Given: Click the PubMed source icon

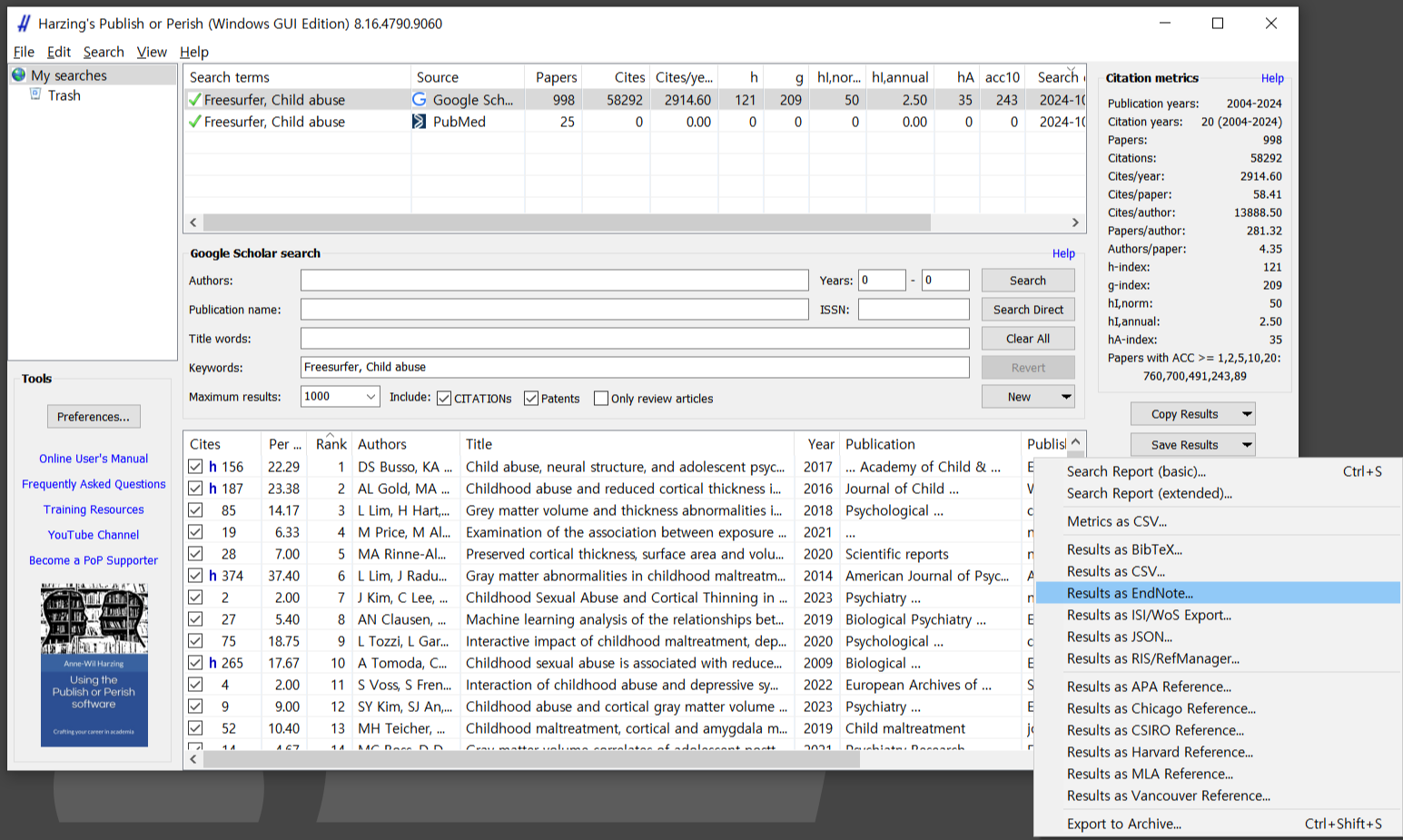Looking at the screenshot, I should coord(420,122).
